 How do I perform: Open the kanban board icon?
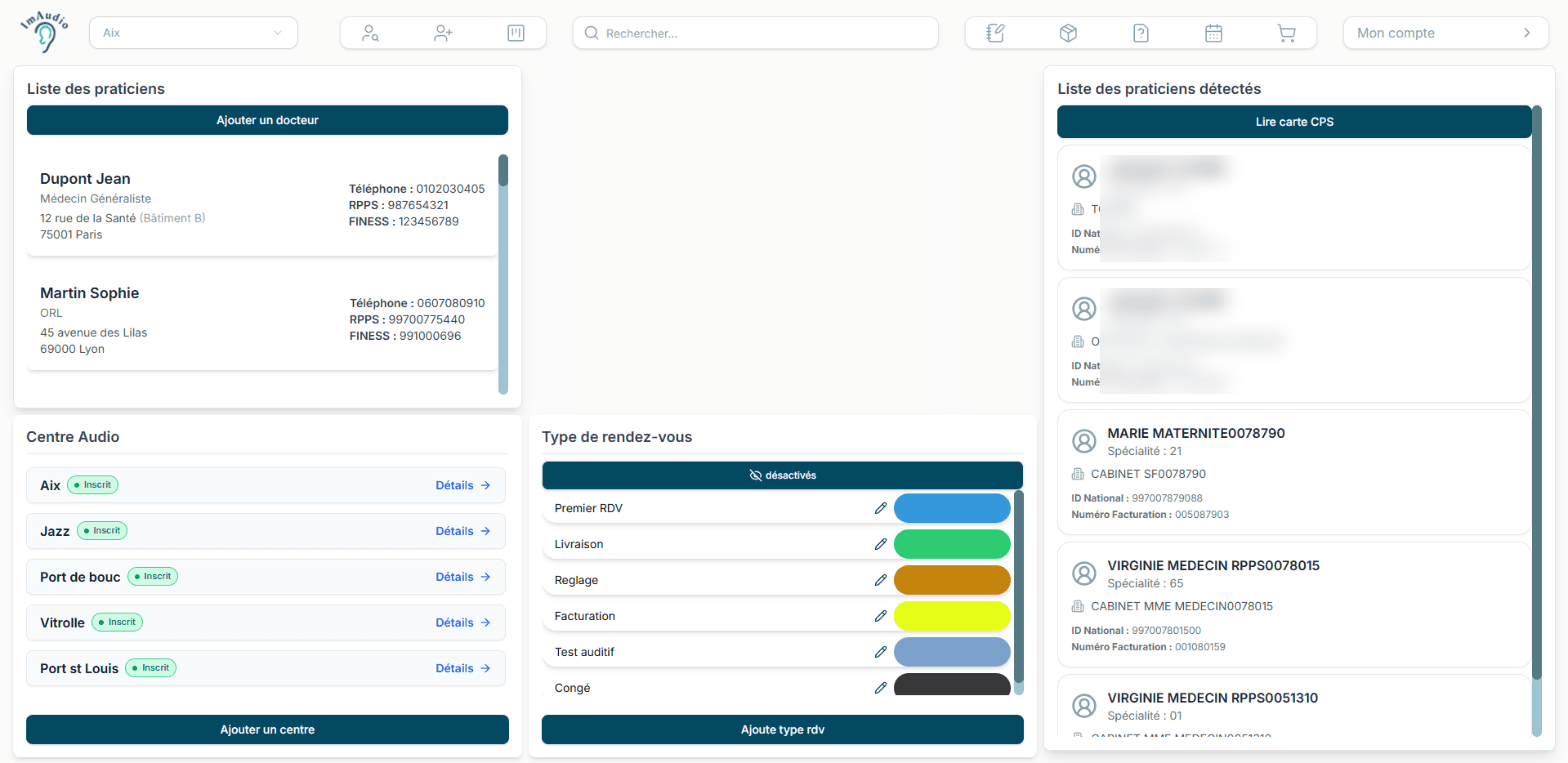(516, 33)
